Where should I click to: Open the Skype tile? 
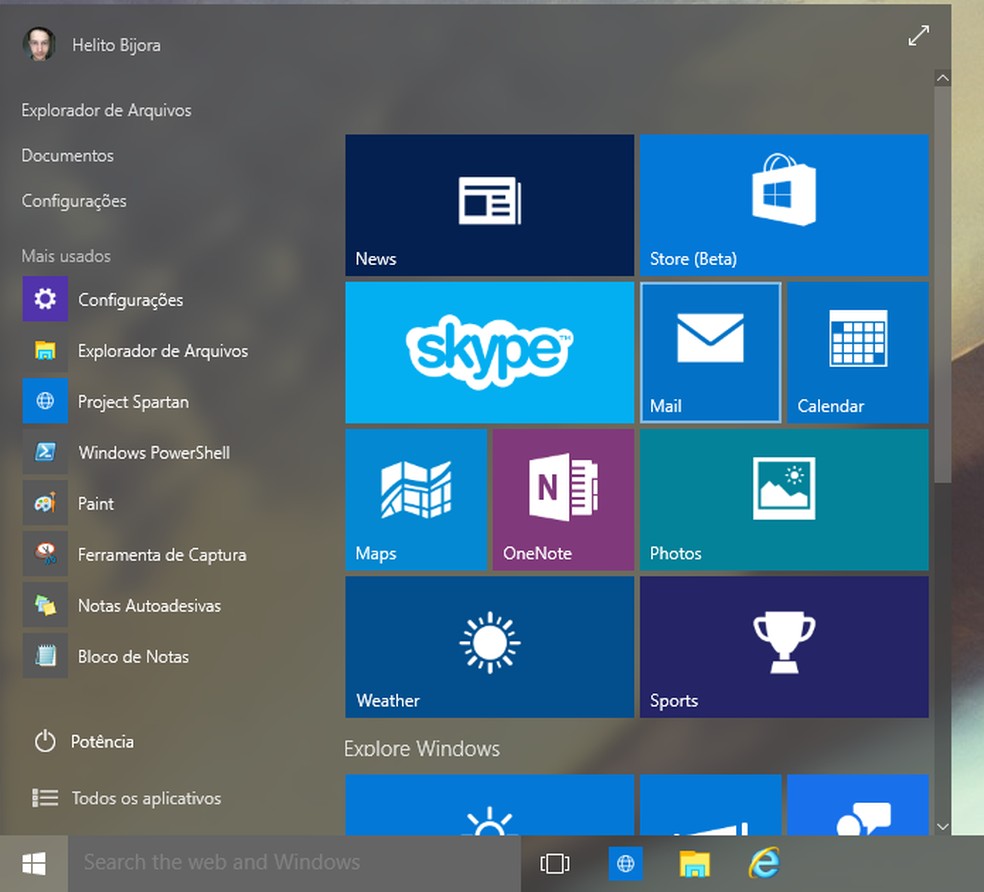489,351
